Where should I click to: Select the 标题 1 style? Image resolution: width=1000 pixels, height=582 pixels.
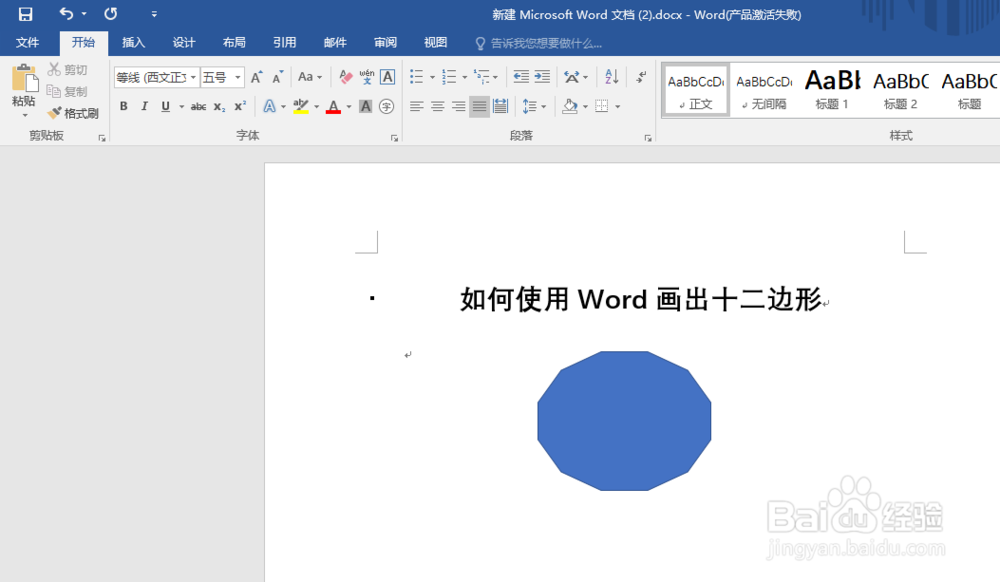tap(832, 90)
